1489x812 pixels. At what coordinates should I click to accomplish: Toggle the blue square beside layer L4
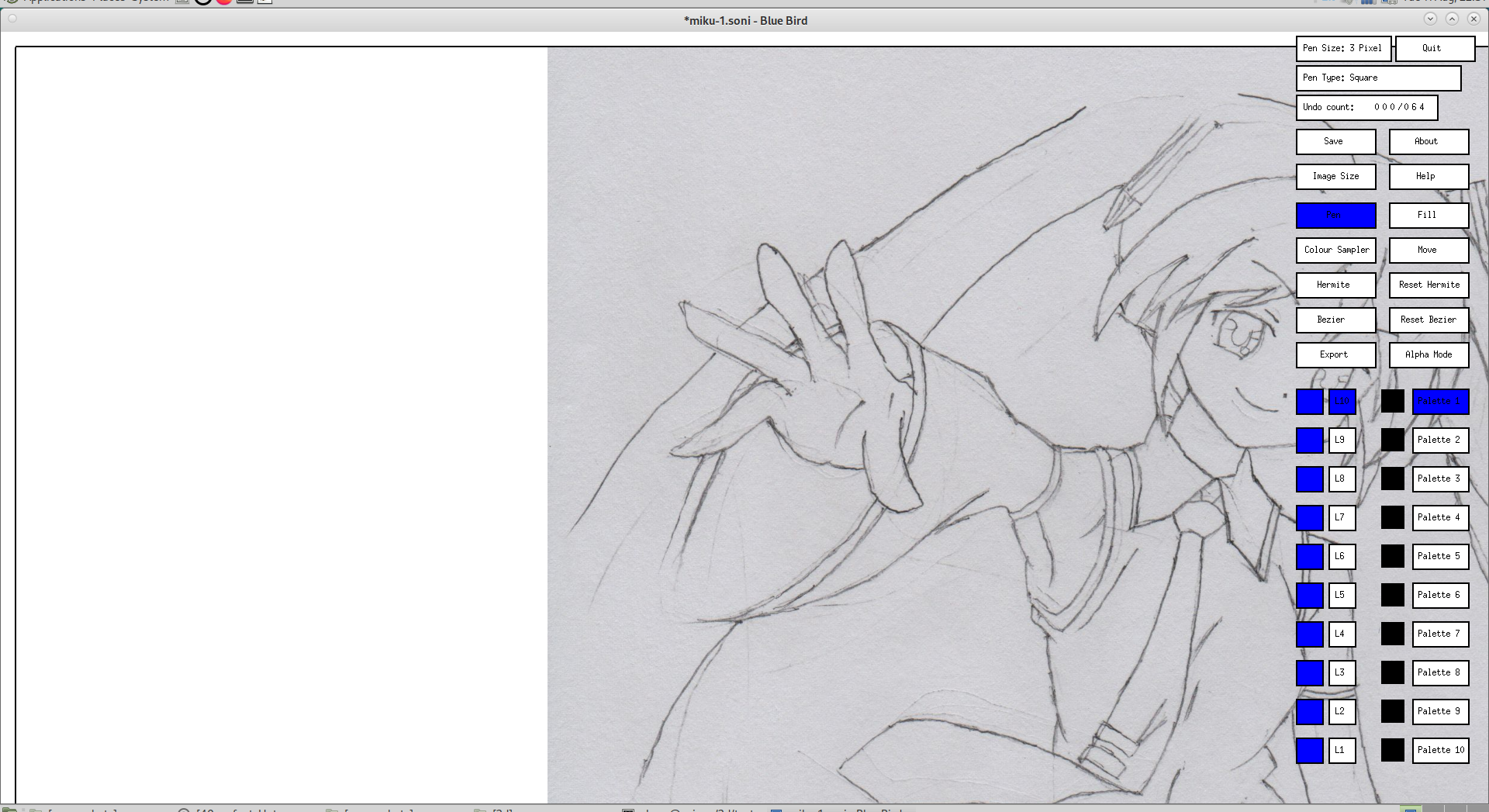click(x=1310, y=634)
